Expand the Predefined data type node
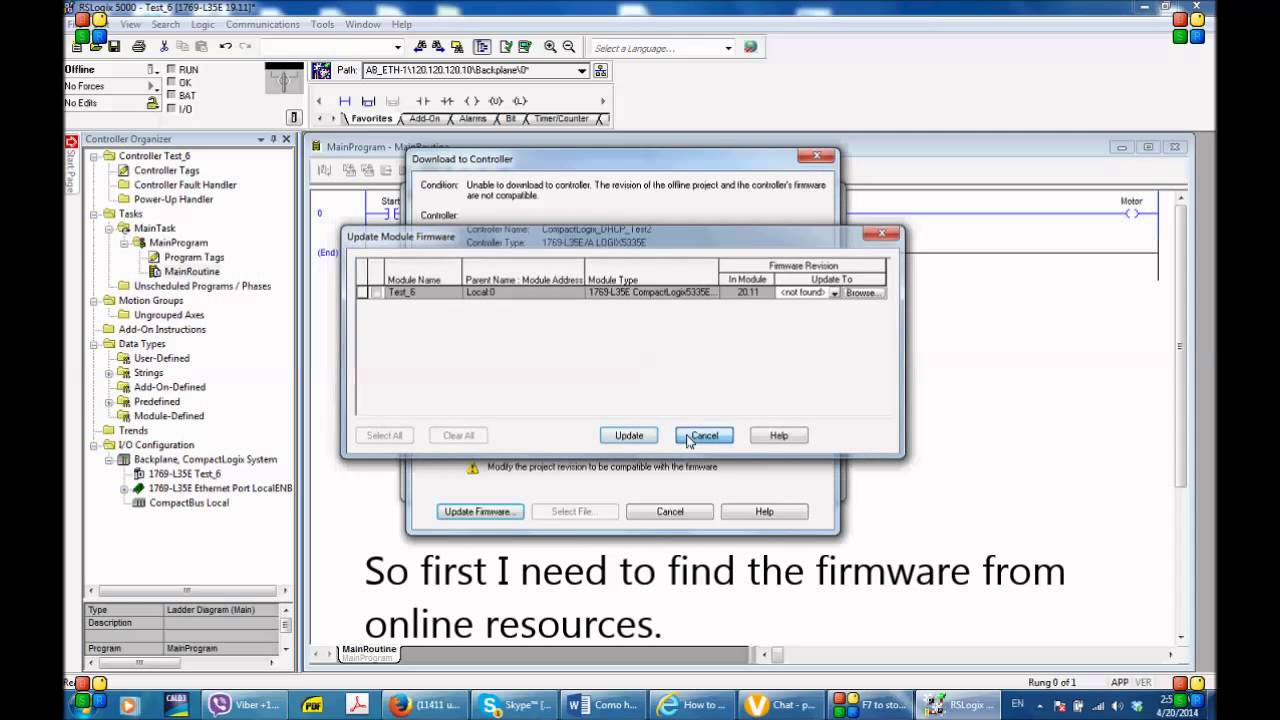This screenshot has height=720, width=1280. click(109, 402)
